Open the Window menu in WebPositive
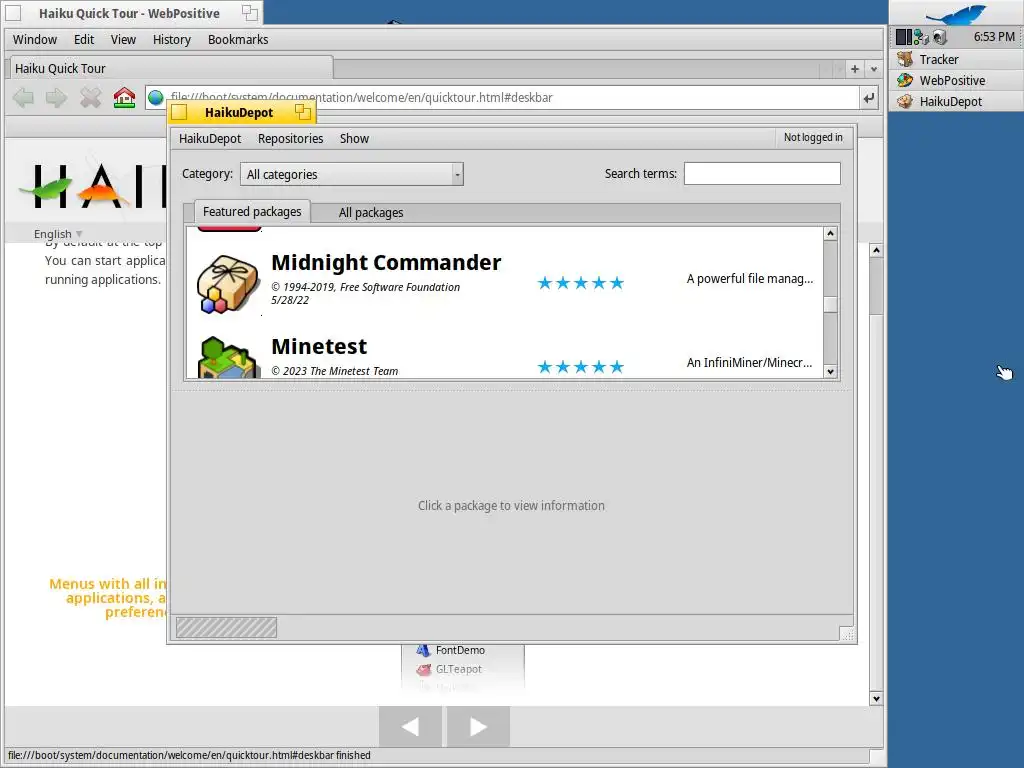The image size is (1024, 768). coord(35,39)
